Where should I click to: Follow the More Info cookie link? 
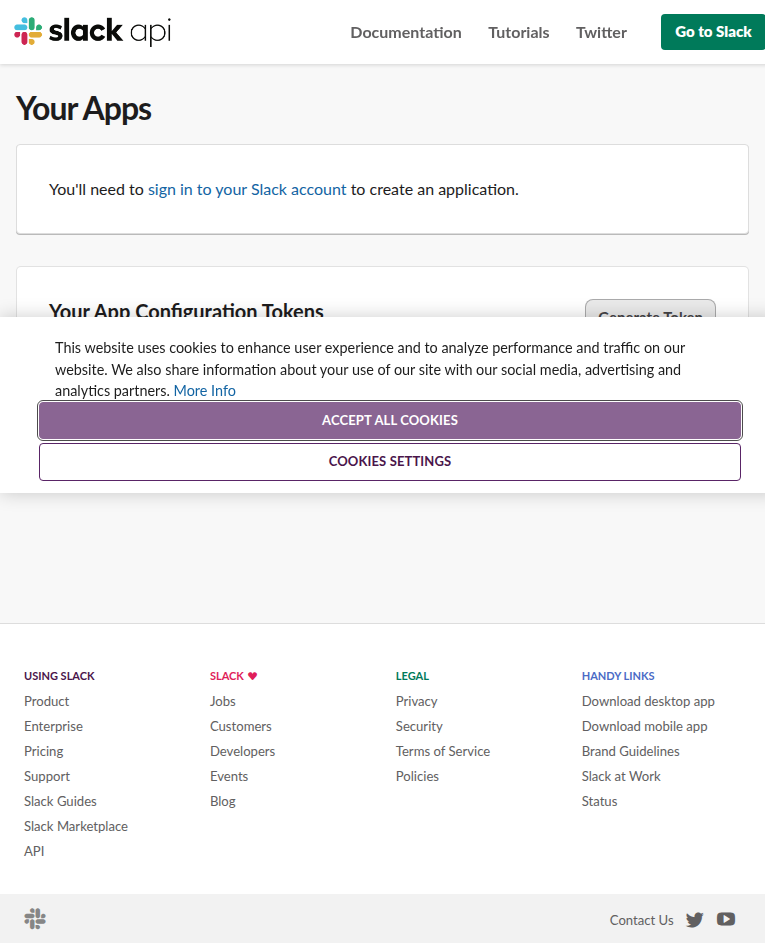pyautogui.click(x=205, y=391)
